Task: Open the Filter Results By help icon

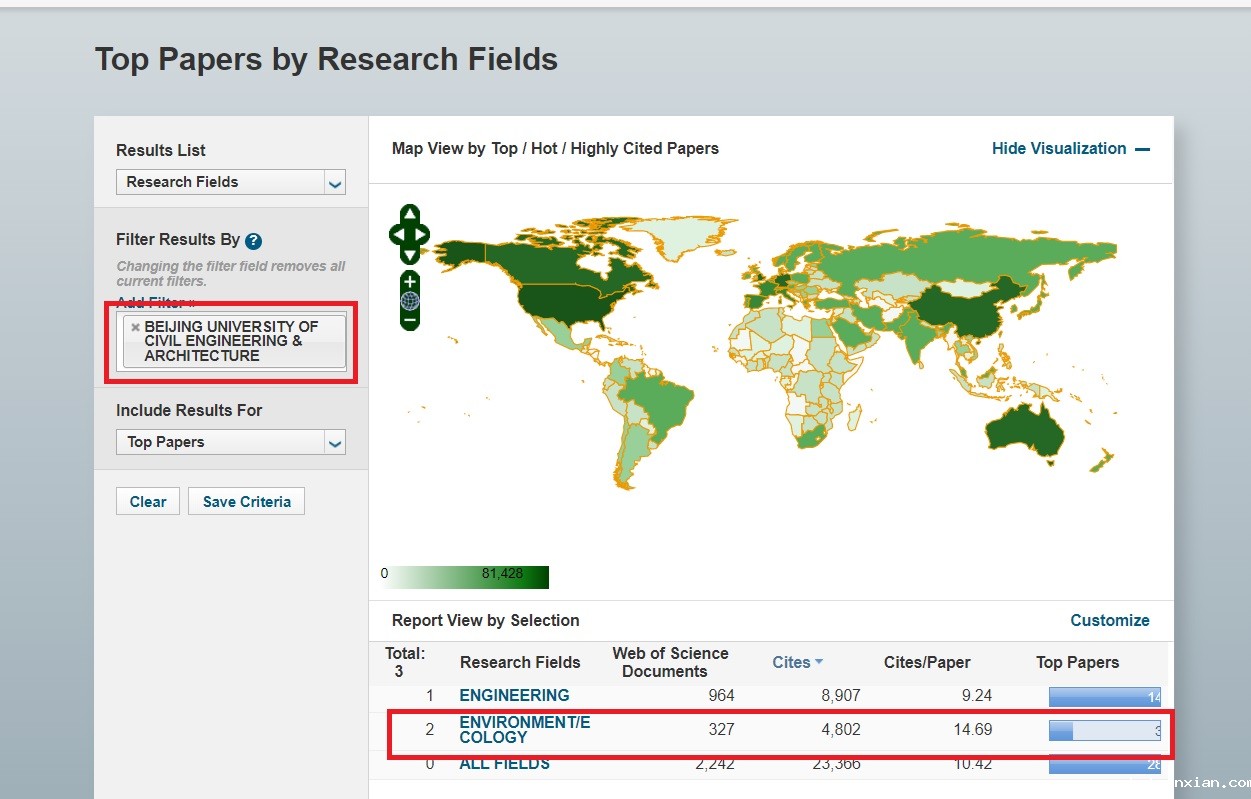Action: click(x=254, y=241)
